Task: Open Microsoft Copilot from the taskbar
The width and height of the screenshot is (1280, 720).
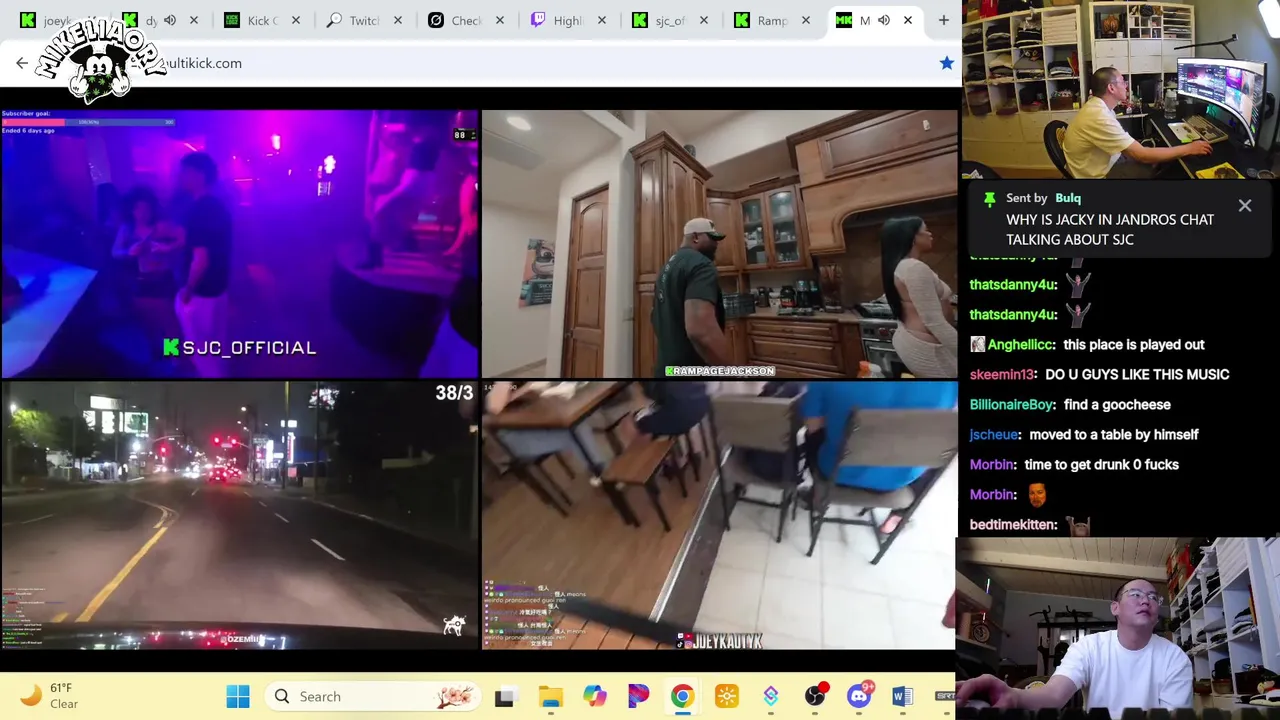Action: pyautogui.click(x=595, y=696)
